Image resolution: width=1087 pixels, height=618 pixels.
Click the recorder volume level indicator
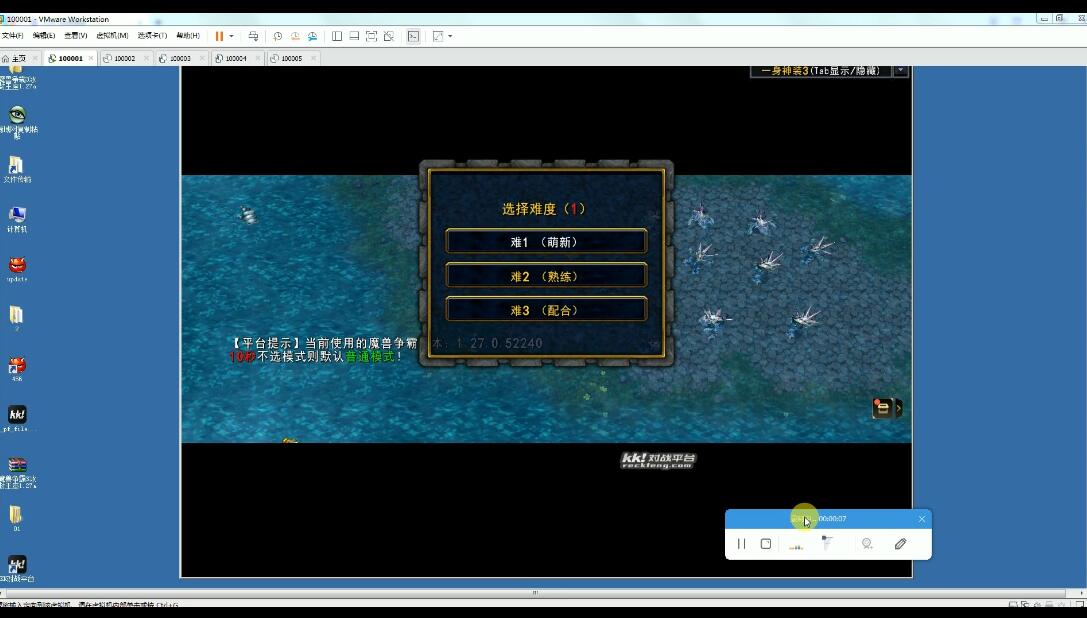797,545
